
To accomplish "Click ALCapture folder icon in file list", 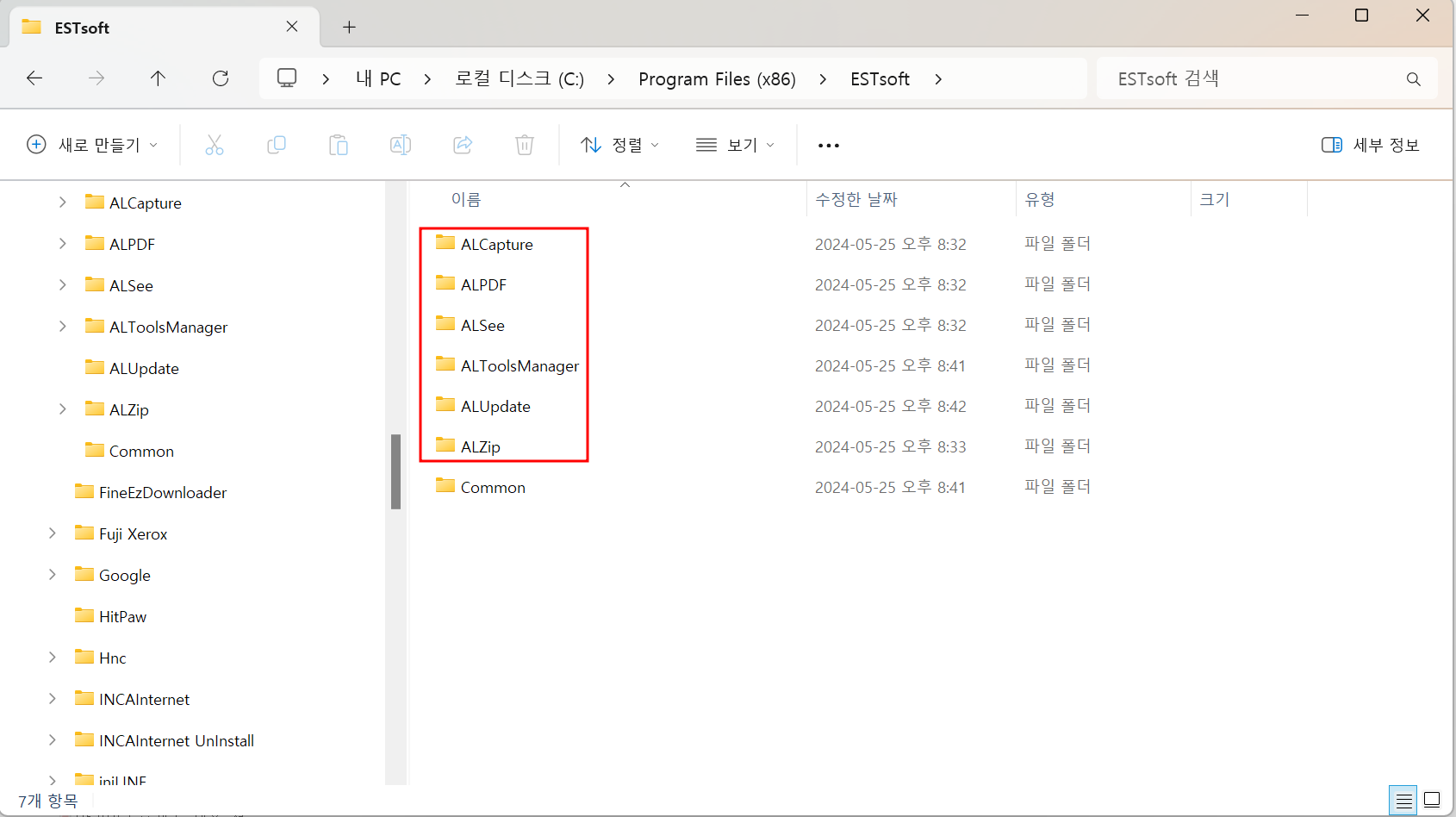I will coord(445,243).
